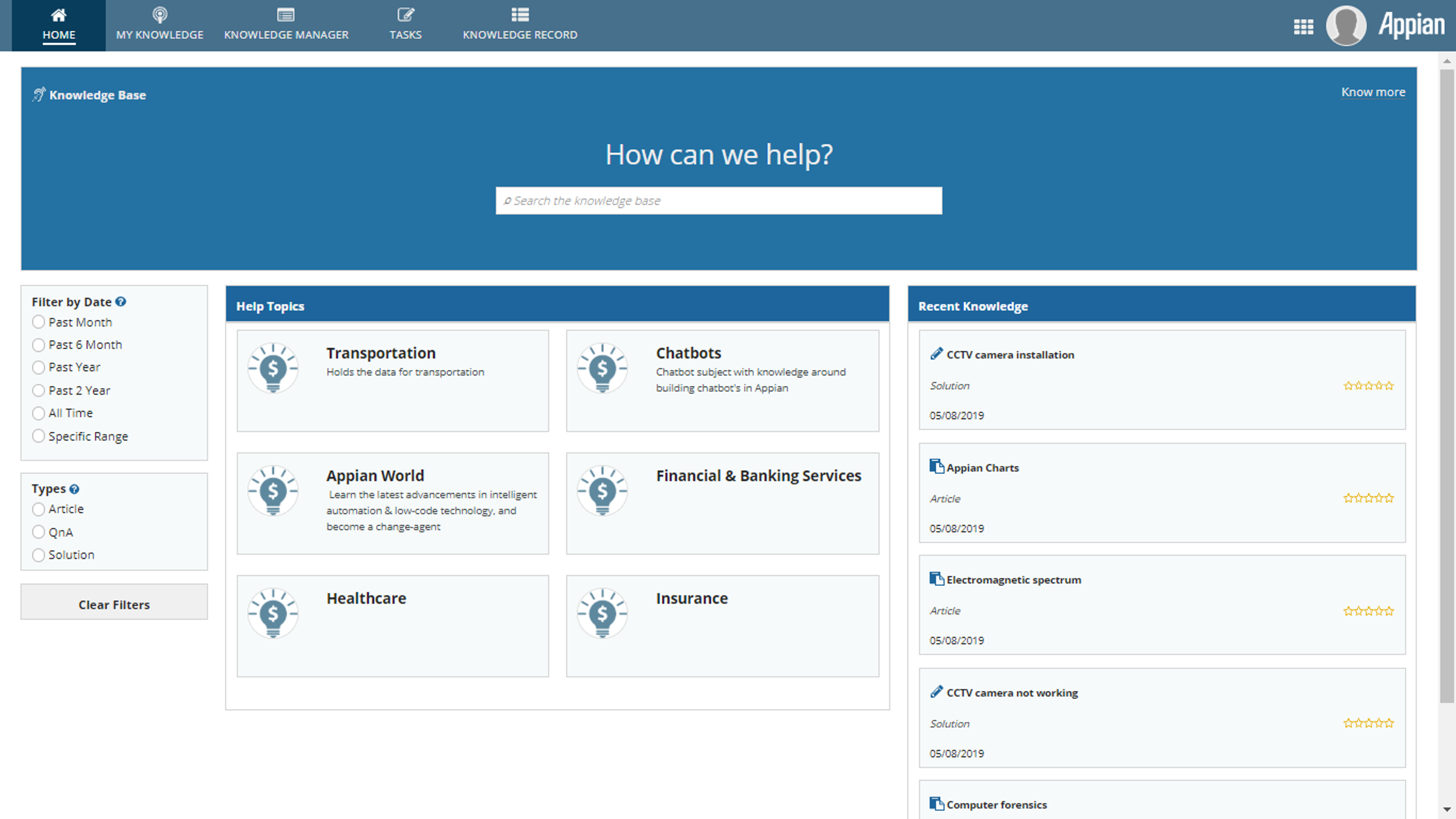Open the Insurance help topic
The height and width of the screenshot is (819, 1456).
[722, 626]
